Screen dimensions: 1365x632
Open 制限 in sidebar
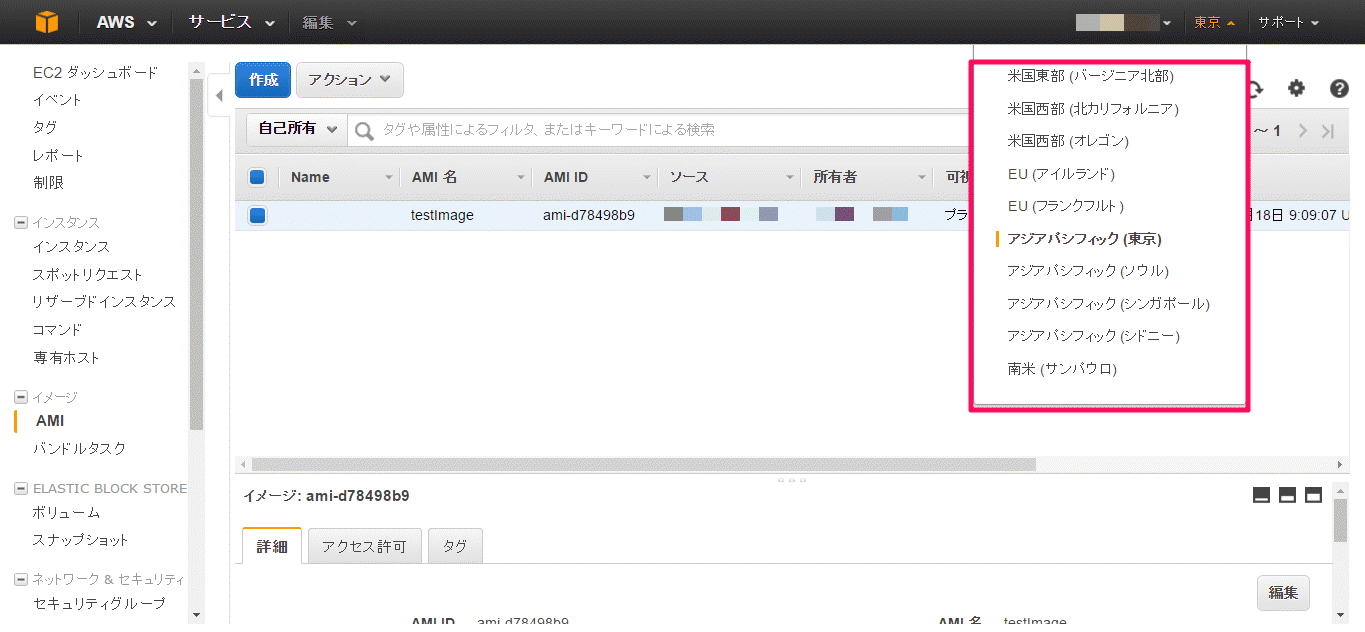[48, 183]
